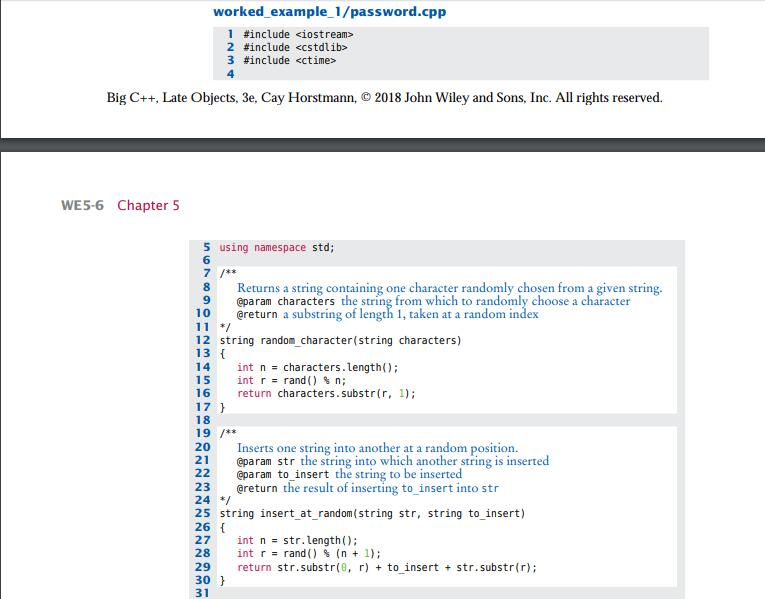This screenshot has height=599, width=765.
Task: Click 'return characters.substr(r, 1);' line
Action: pos(326,394)
